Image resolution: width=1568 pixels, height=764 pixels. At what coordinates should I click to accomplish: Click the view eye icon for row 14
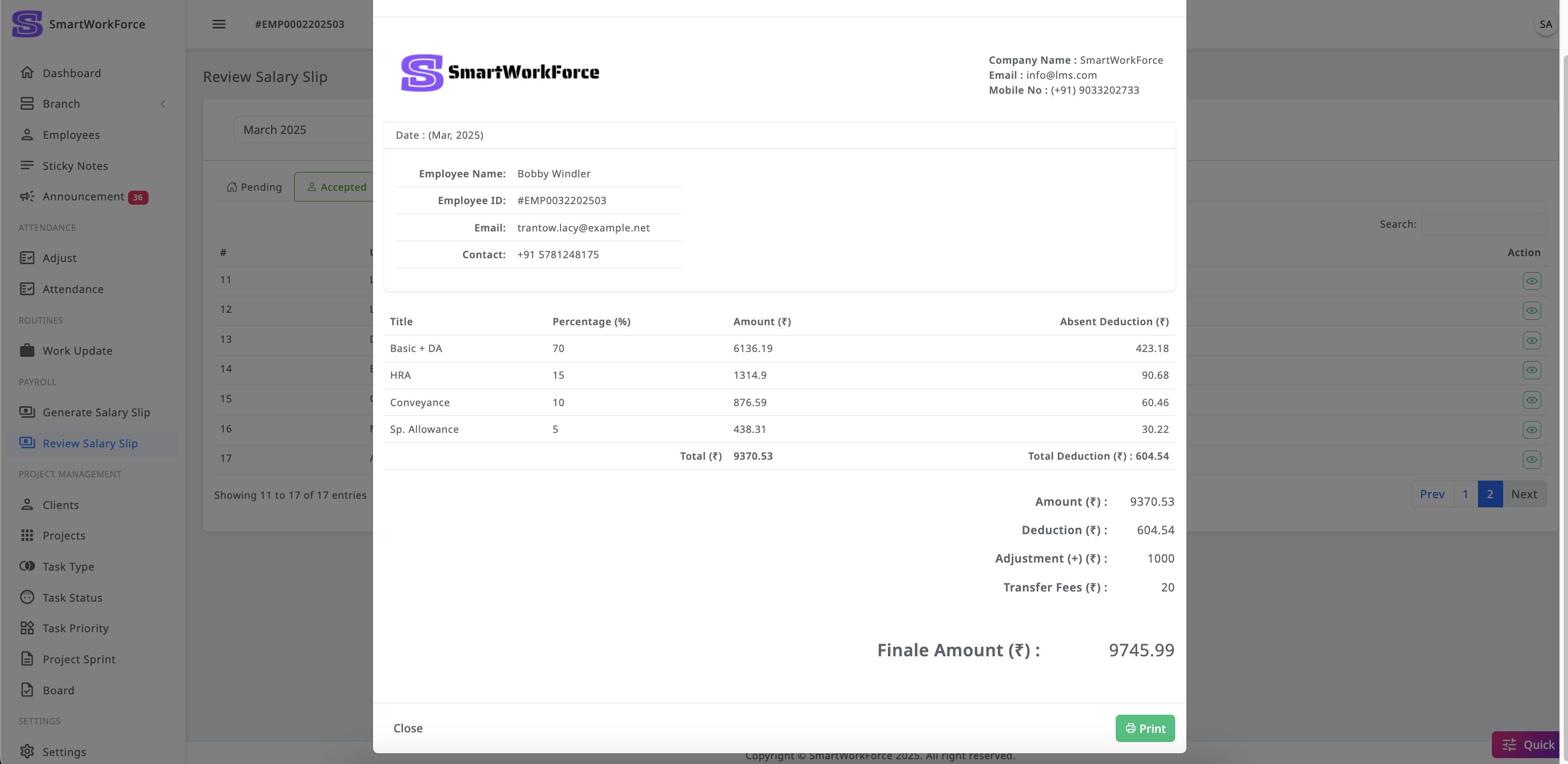pyautogui.click(x=1532, y=370)
